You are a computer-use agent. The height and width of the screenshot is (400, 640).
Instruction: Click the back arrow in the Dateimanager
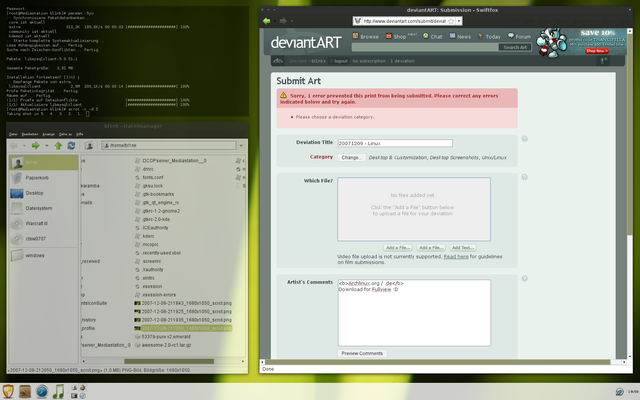tap(13, 146)
